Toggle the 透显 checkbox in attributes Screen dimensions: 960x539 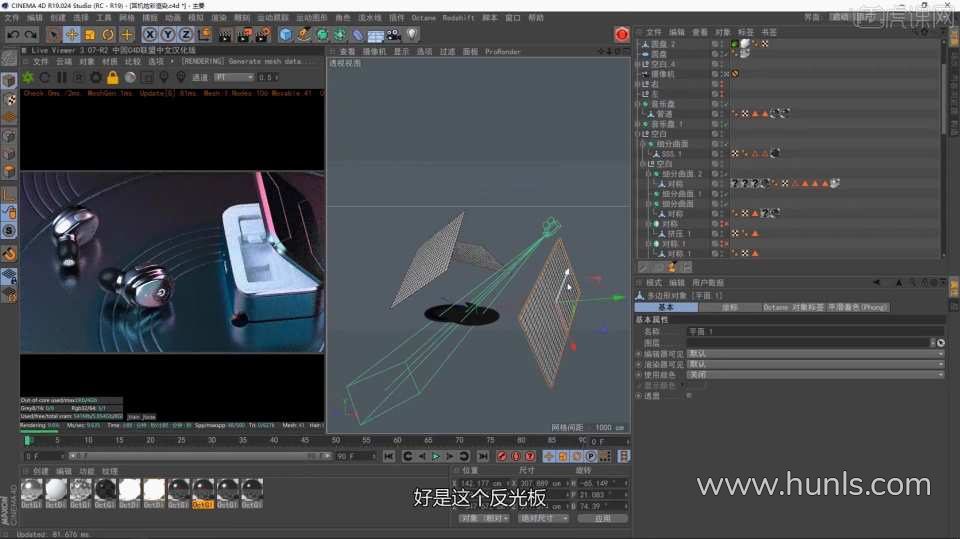(x=688, y=395)
